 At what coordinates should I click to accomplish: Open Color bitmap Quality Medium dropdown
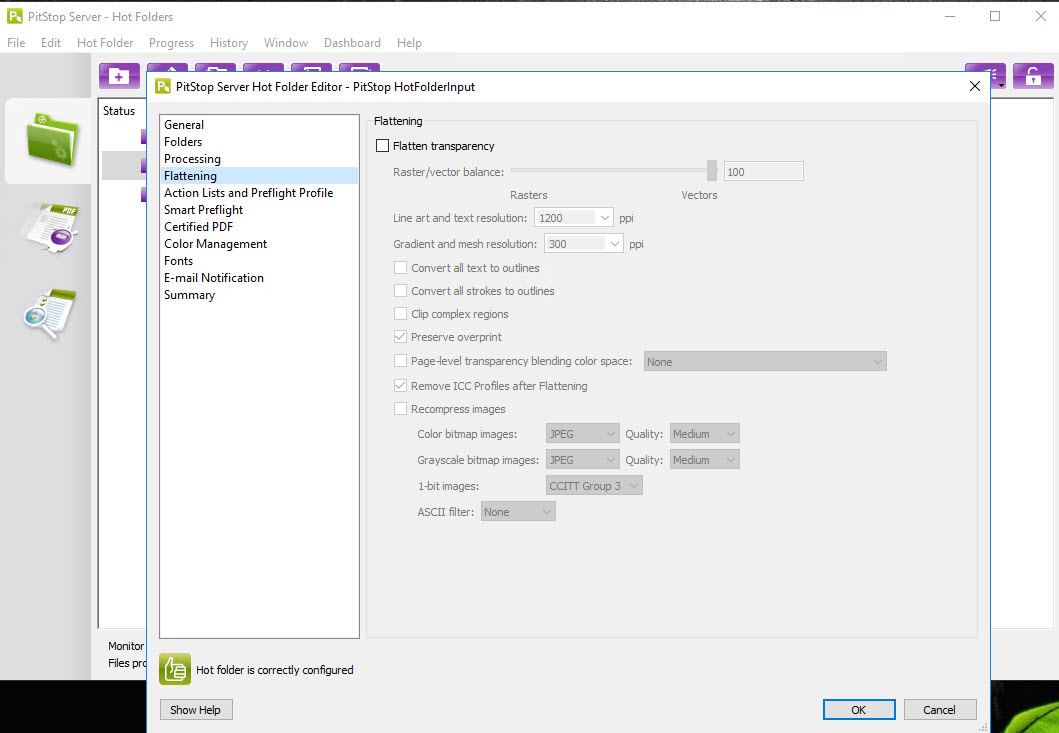[x=704, y=434]
